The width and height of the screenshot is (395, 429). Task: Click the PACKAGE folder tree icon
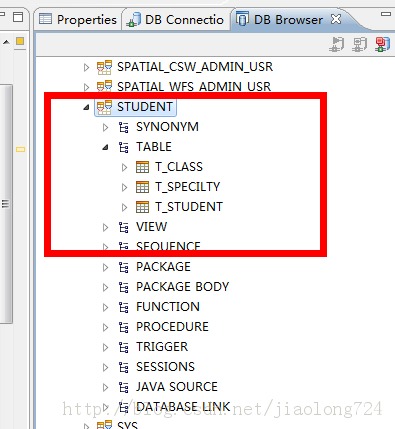[124, 267]
